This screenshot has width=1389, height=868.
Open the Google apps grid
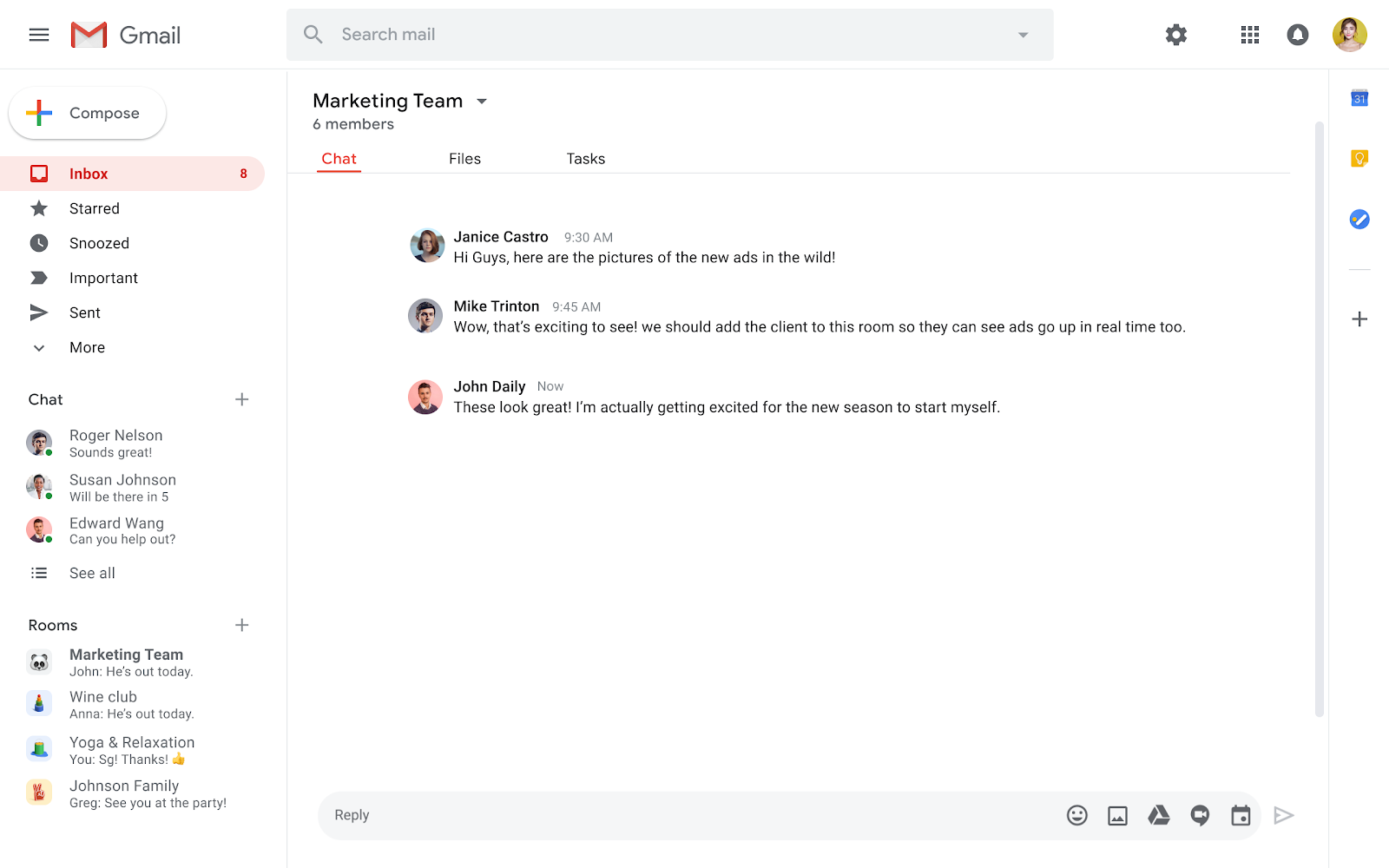[x=1249, y=35]
